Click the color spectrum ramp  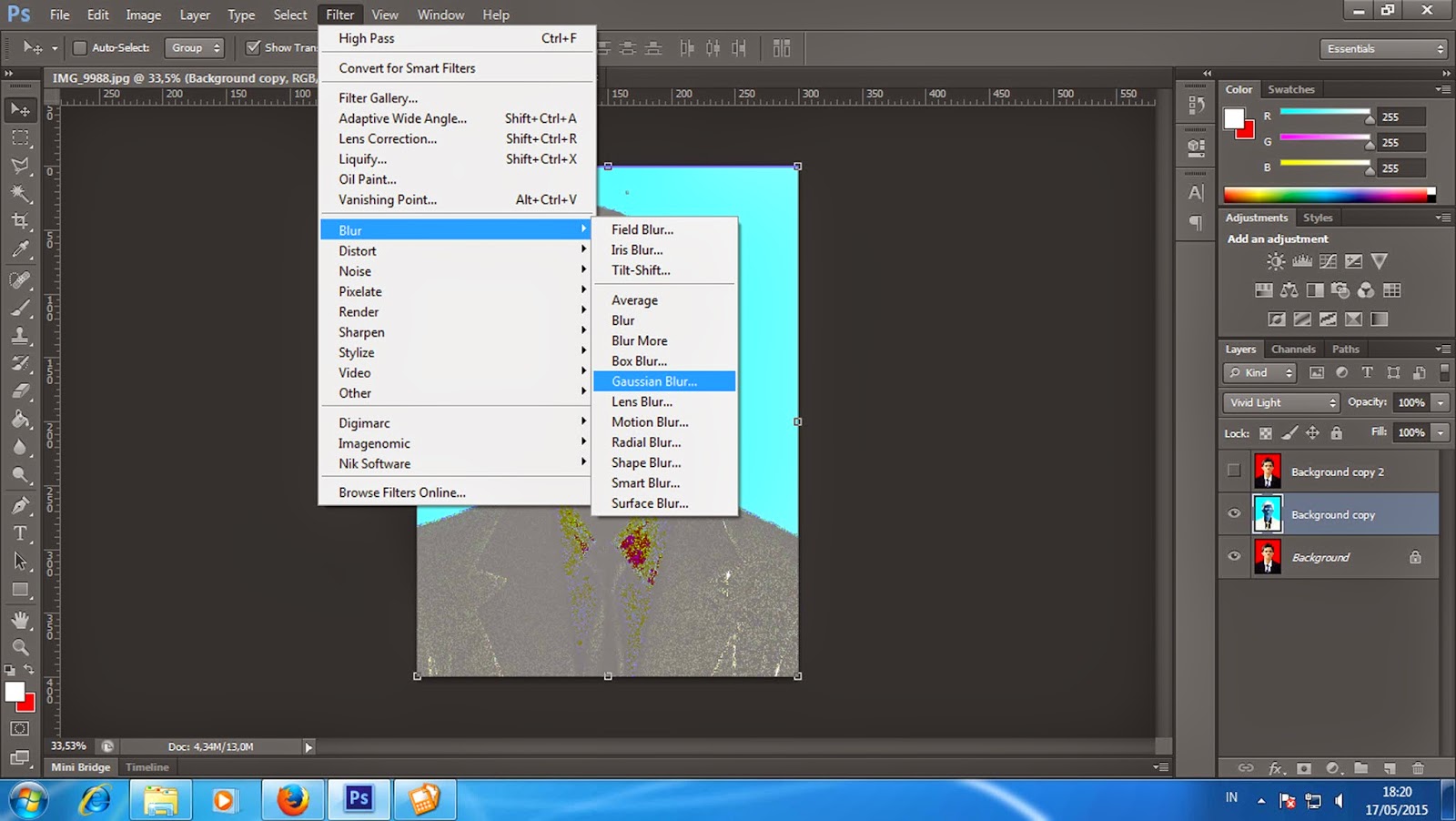pyautogui.click(x=1329, y=195)
